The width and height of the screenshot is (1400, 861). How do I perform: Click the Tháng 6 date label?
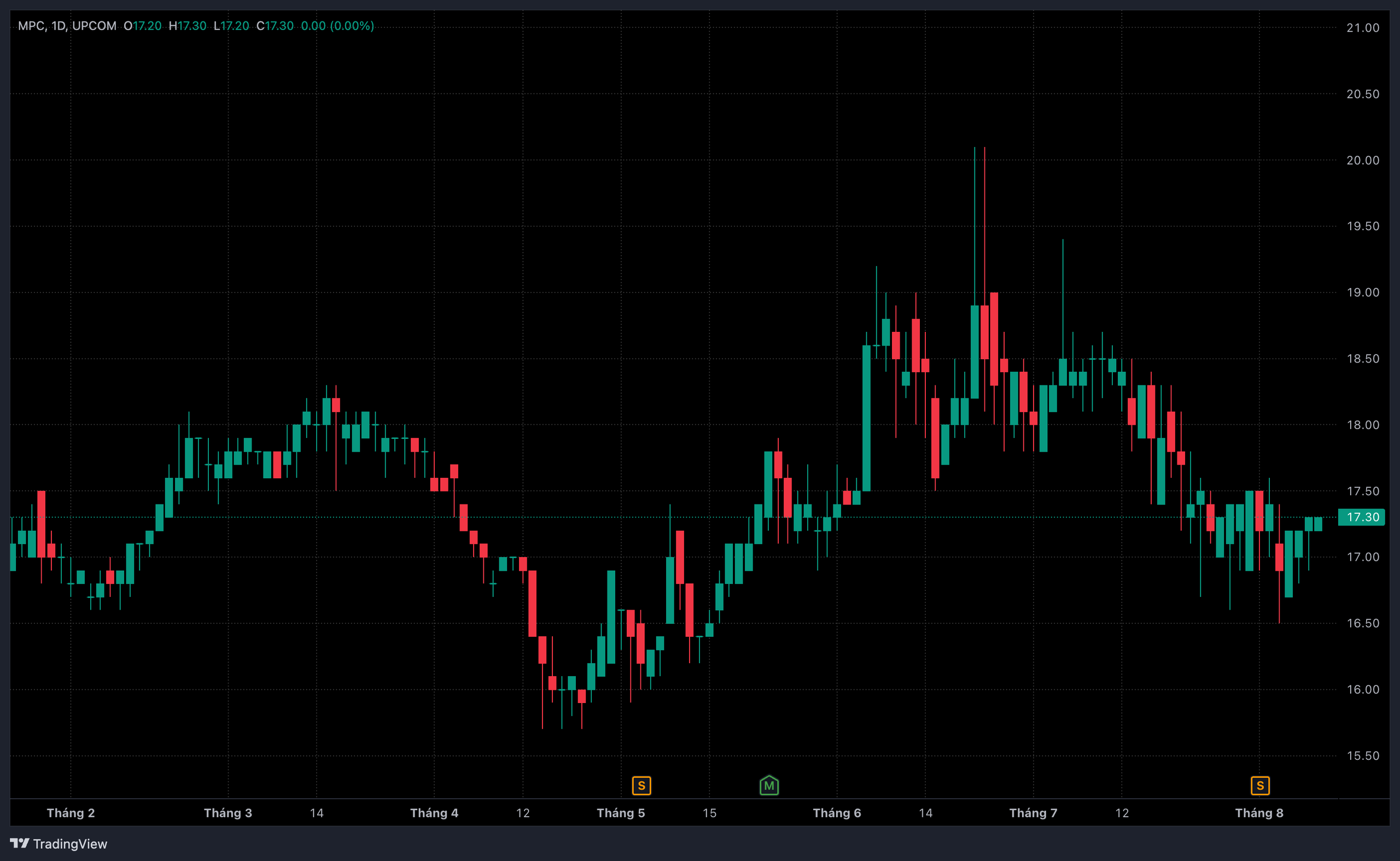[837, 812]
